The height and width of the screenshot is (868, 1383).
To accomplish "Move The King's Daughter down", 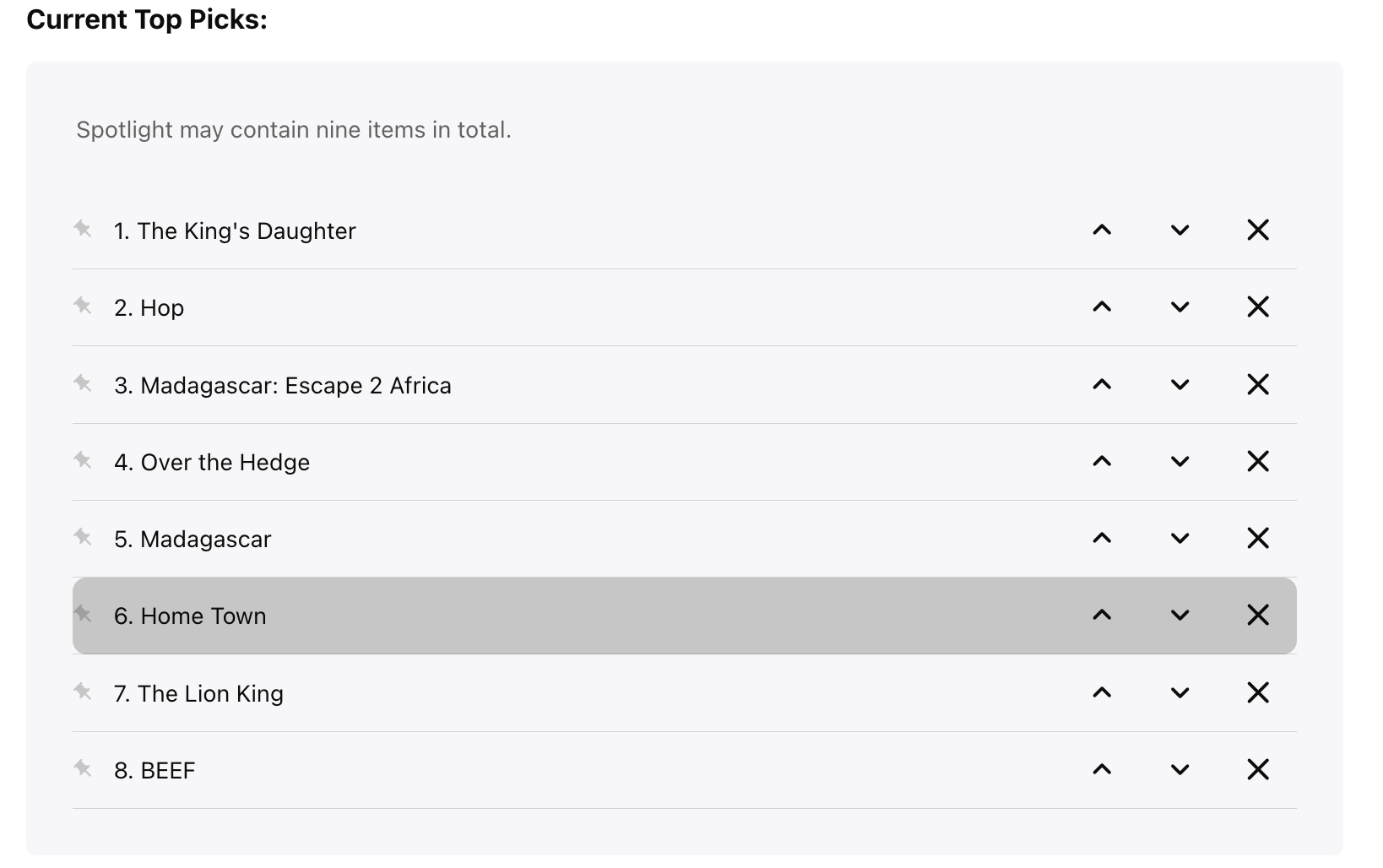I will point(1180,230).
